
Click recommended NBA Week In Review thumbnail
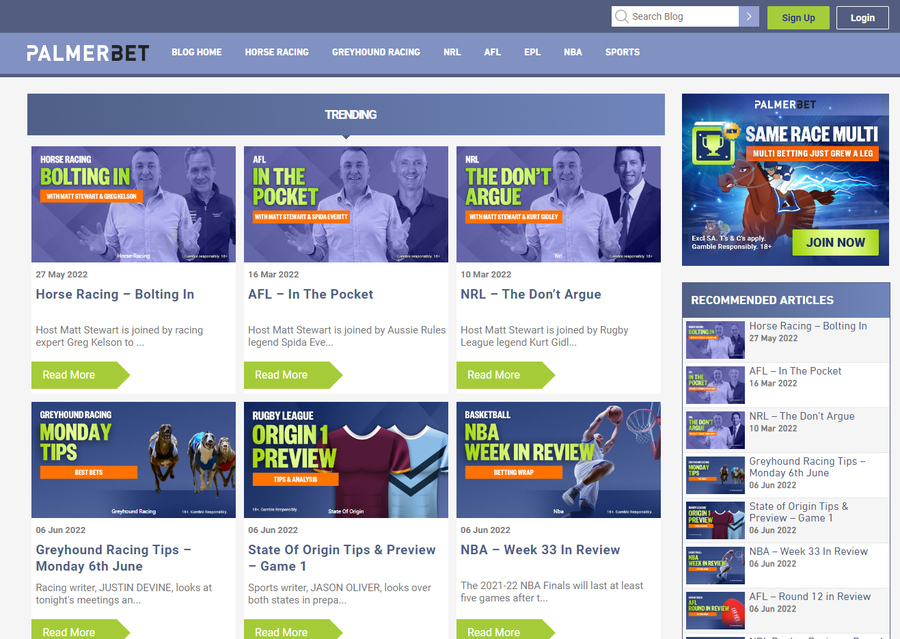click(x=715, y=566)
